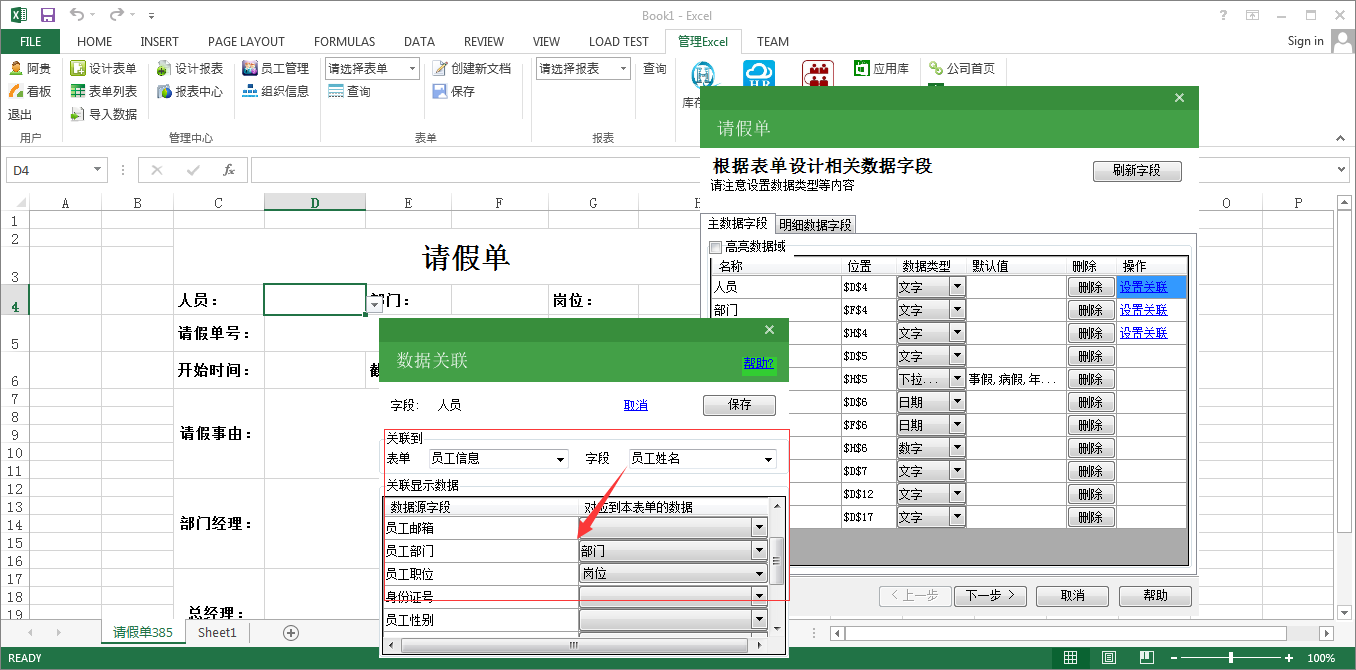Viewport: 1356px width, 670px height.
Task: Click Sign in at the top right
Action: click(1306, 41)
